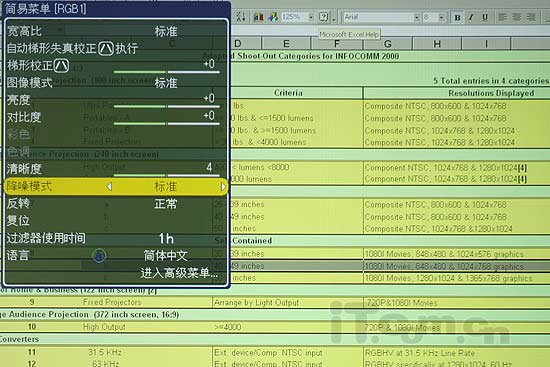Select the 语言 menu row
The height and width of the screenshot is (367, 550).
116,255
